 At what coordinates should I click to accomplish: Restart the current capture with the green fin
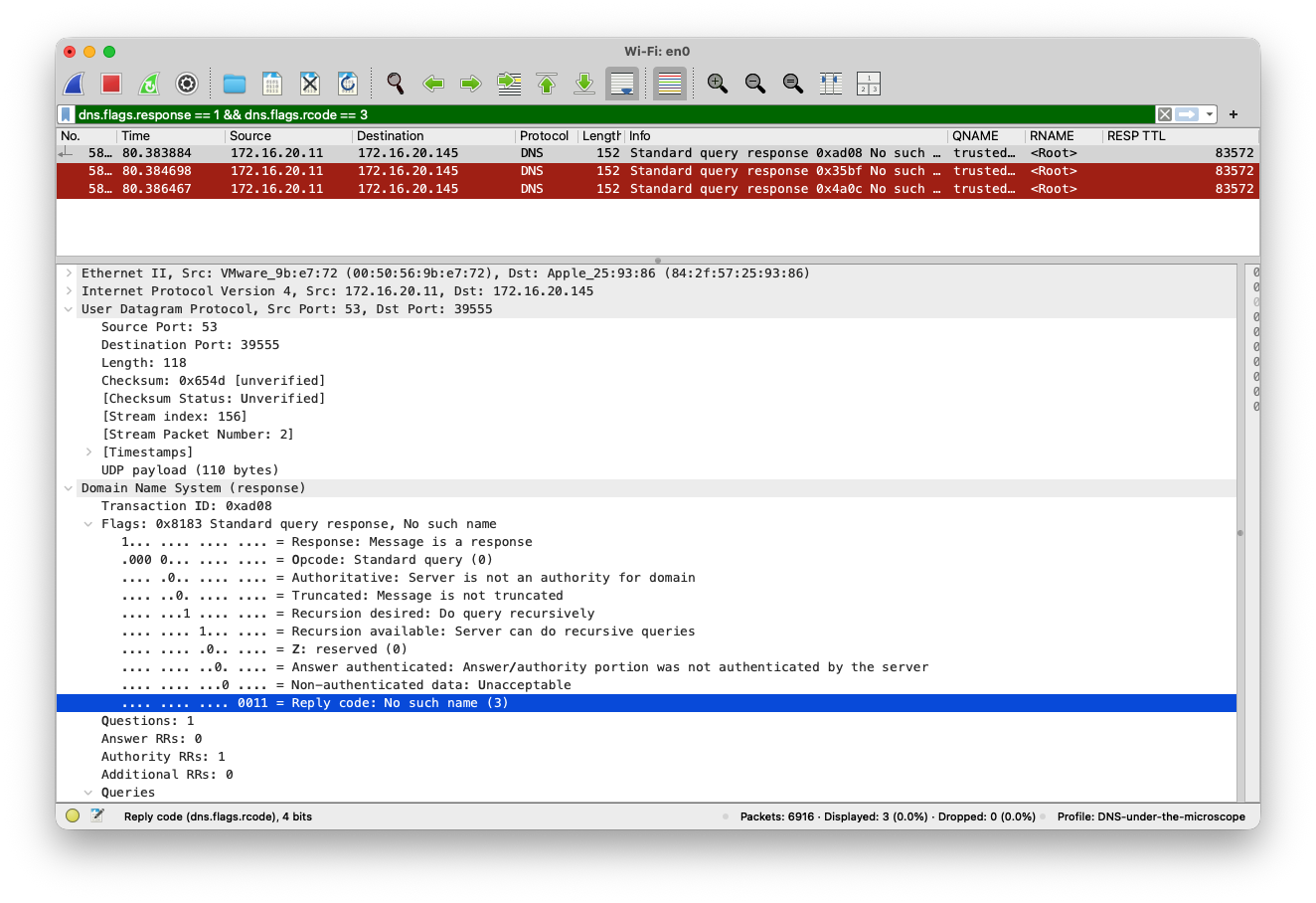pos(149,84)
